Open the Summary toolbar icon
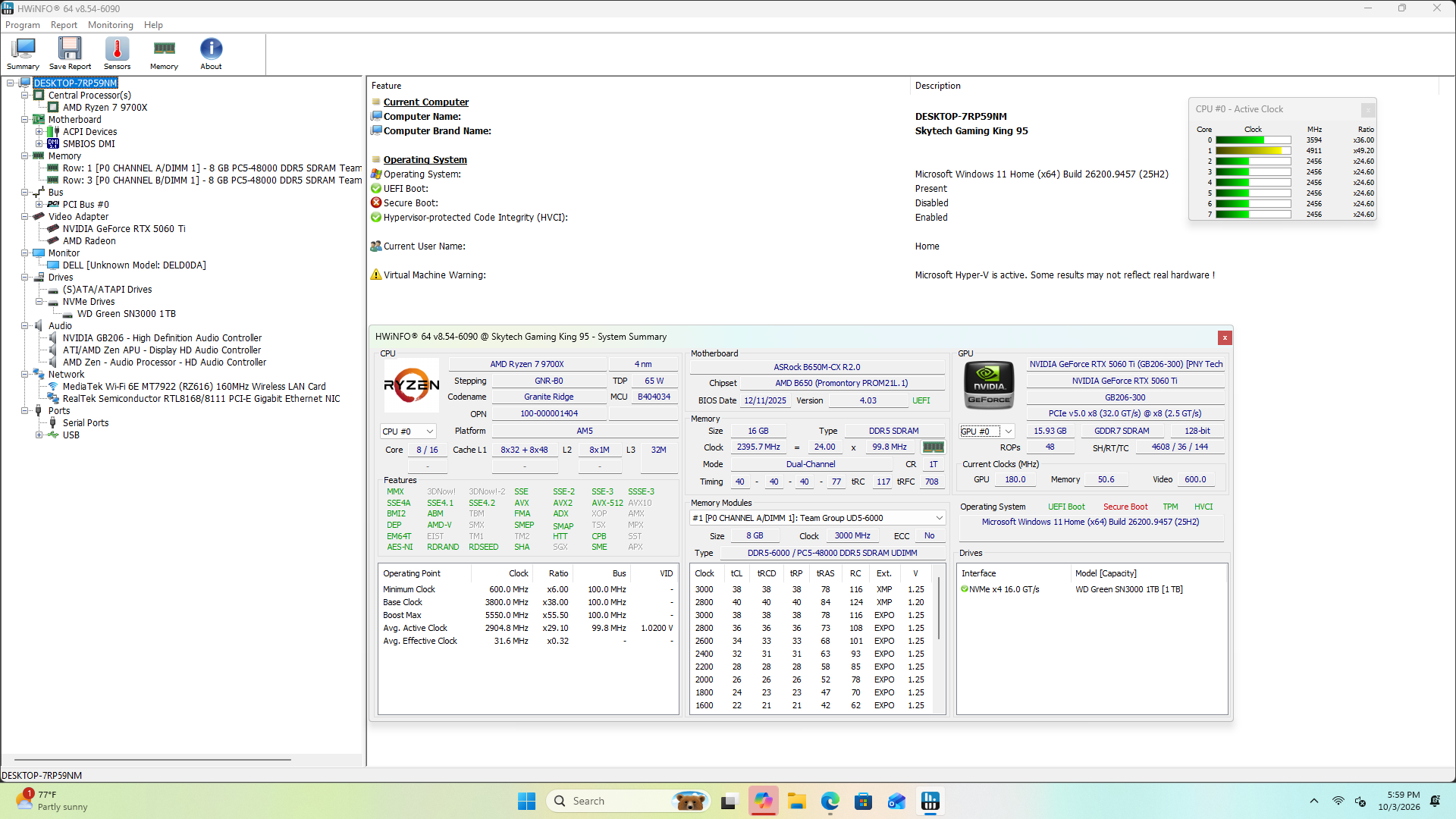The width and height of the screenshot is (1456, 819). point(23,54)
